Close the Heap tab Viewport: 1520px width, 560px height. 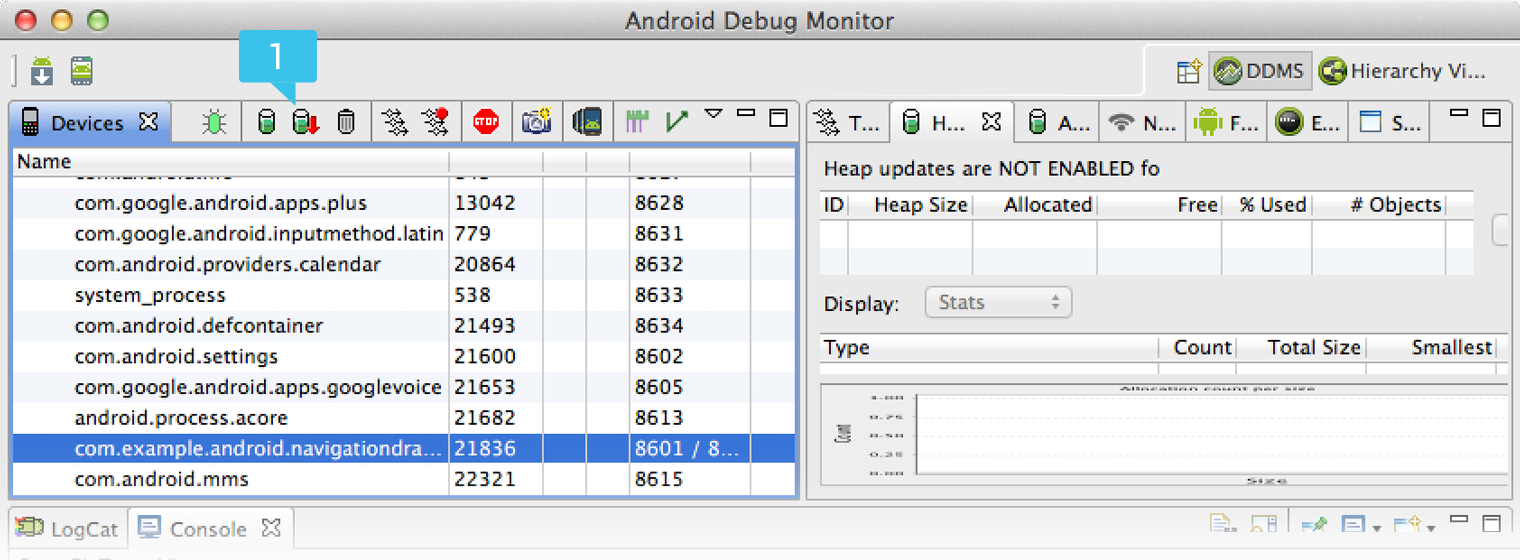(x=991, y=122)
